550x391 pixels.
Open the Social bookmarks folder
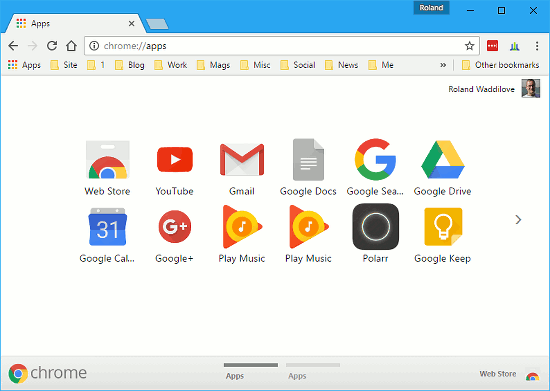pyautogui.click(x=298, y=65)
